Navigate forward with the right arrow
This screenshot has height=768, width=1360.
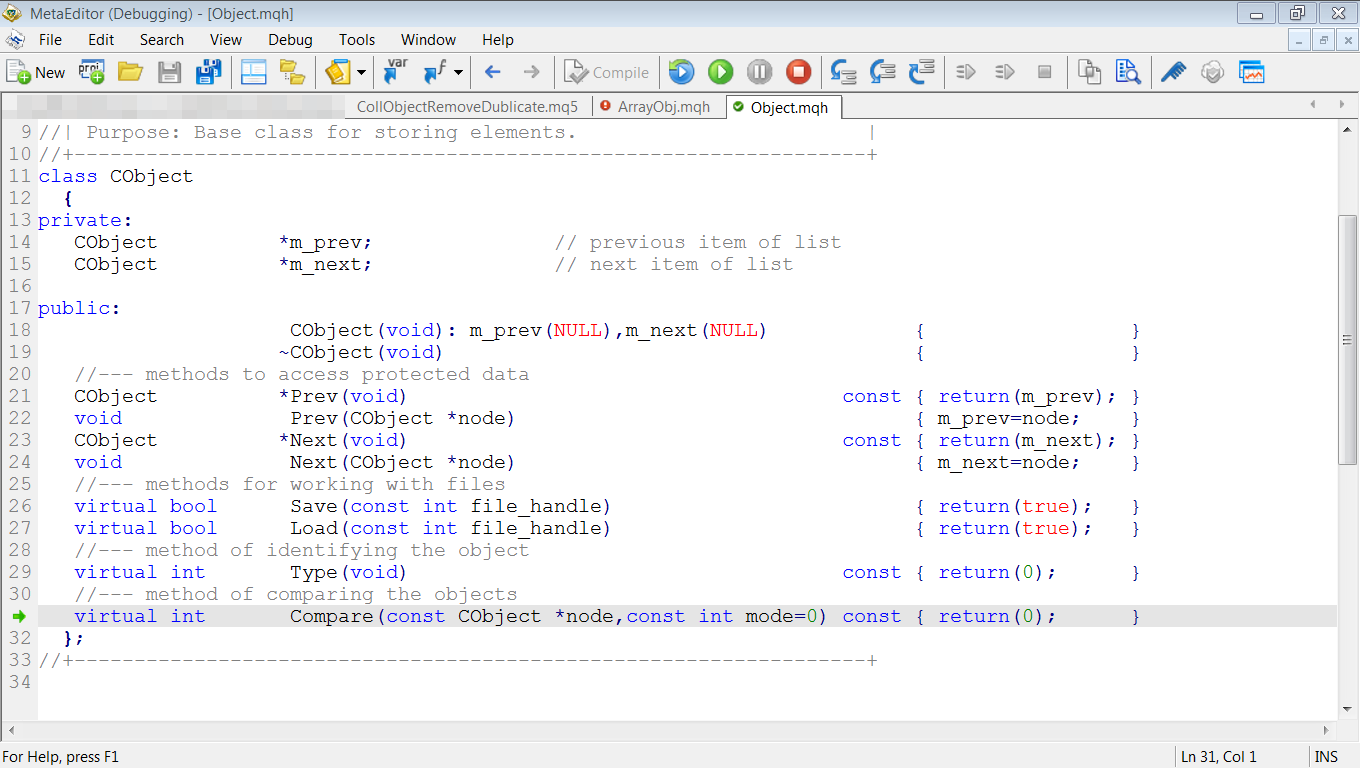pyautogui.click(x=531, y=72)
